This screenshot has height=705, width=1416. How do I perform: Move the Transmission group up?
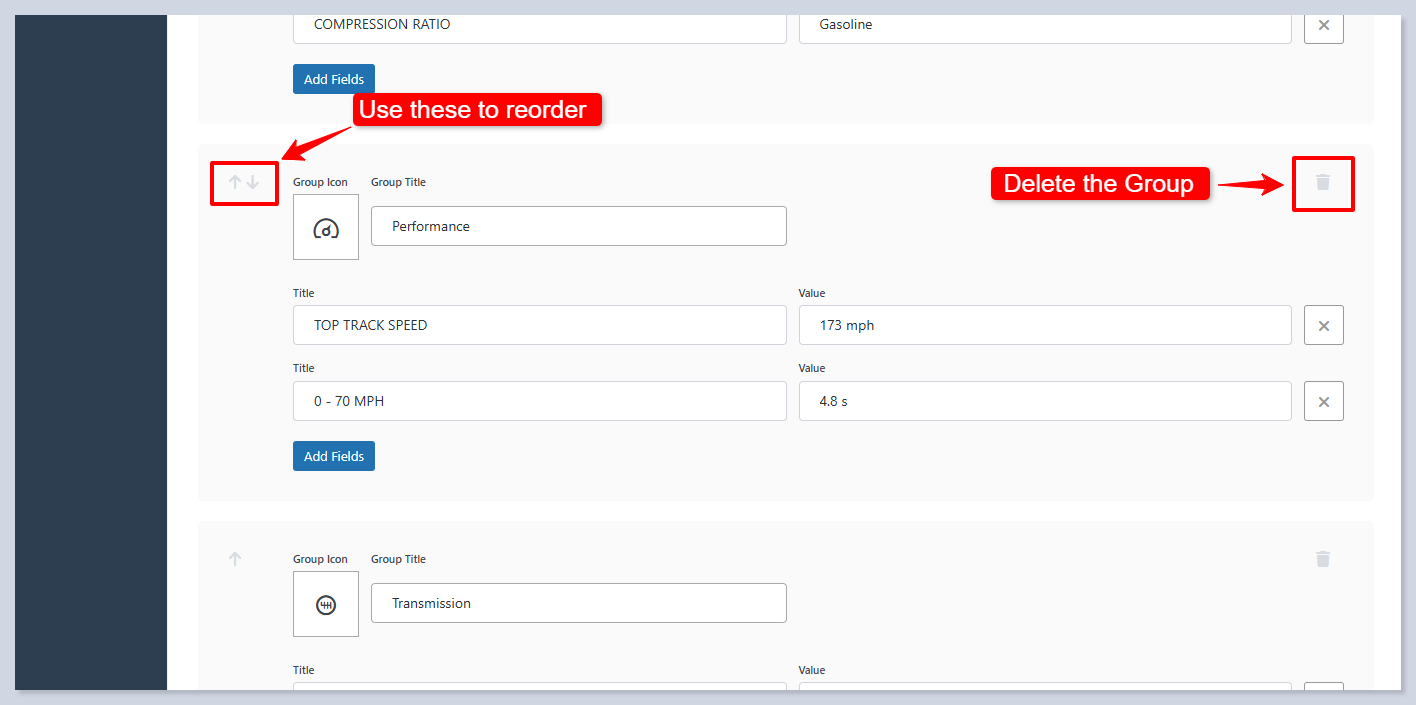235,559
